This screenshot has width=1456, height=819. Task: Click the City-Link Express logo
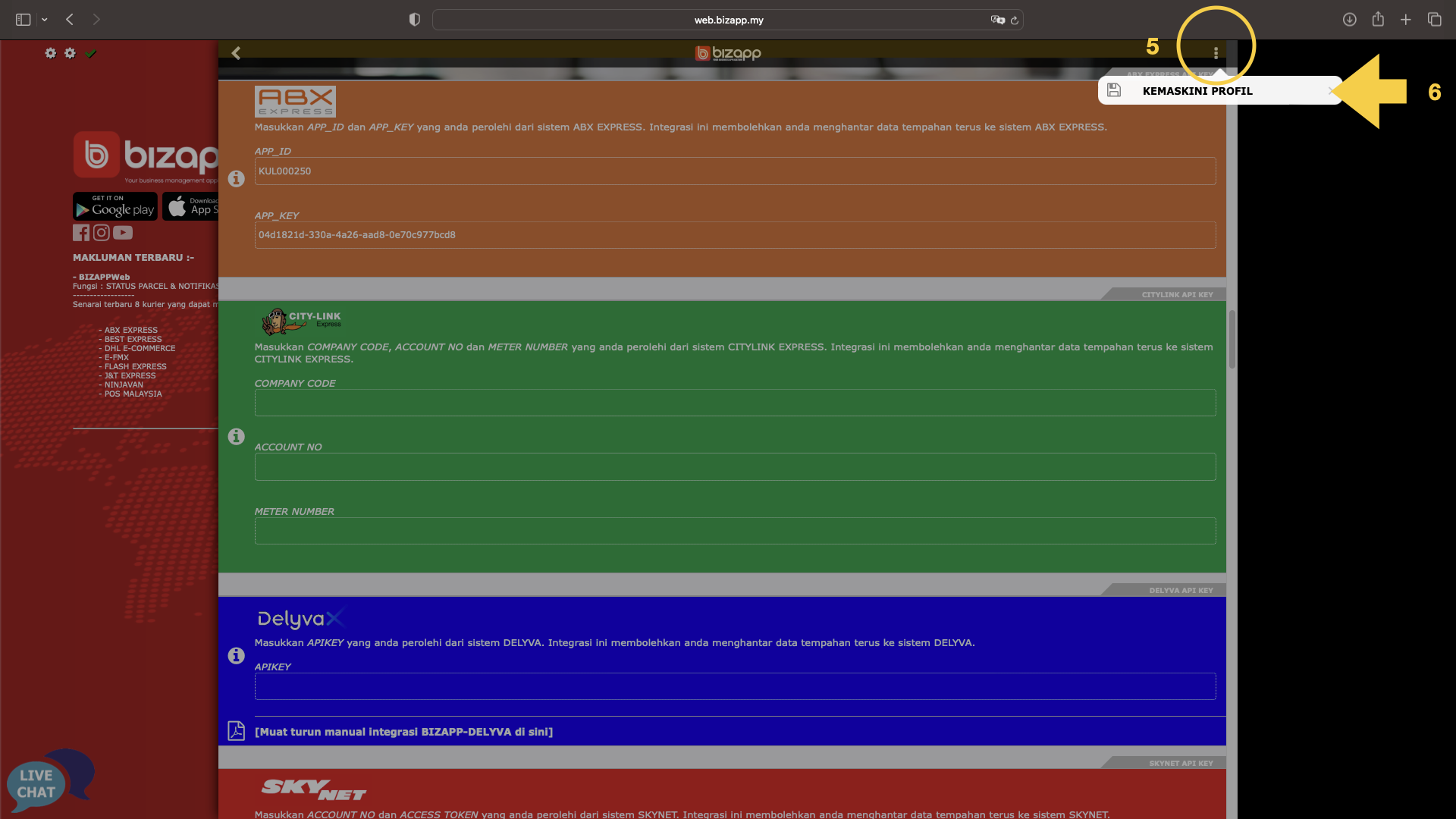pyautogui.click(x=301, y=322)
